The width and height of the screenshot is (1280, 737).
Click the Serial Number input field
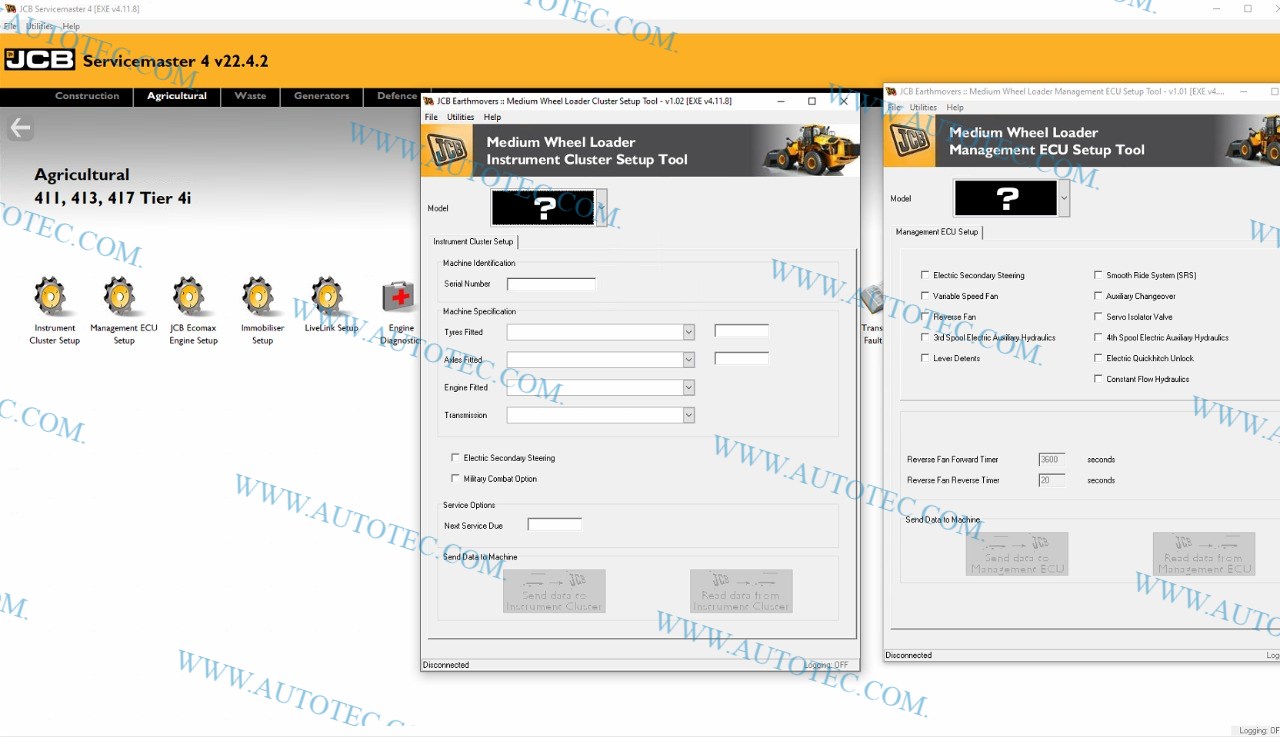(x=551, y=284)
